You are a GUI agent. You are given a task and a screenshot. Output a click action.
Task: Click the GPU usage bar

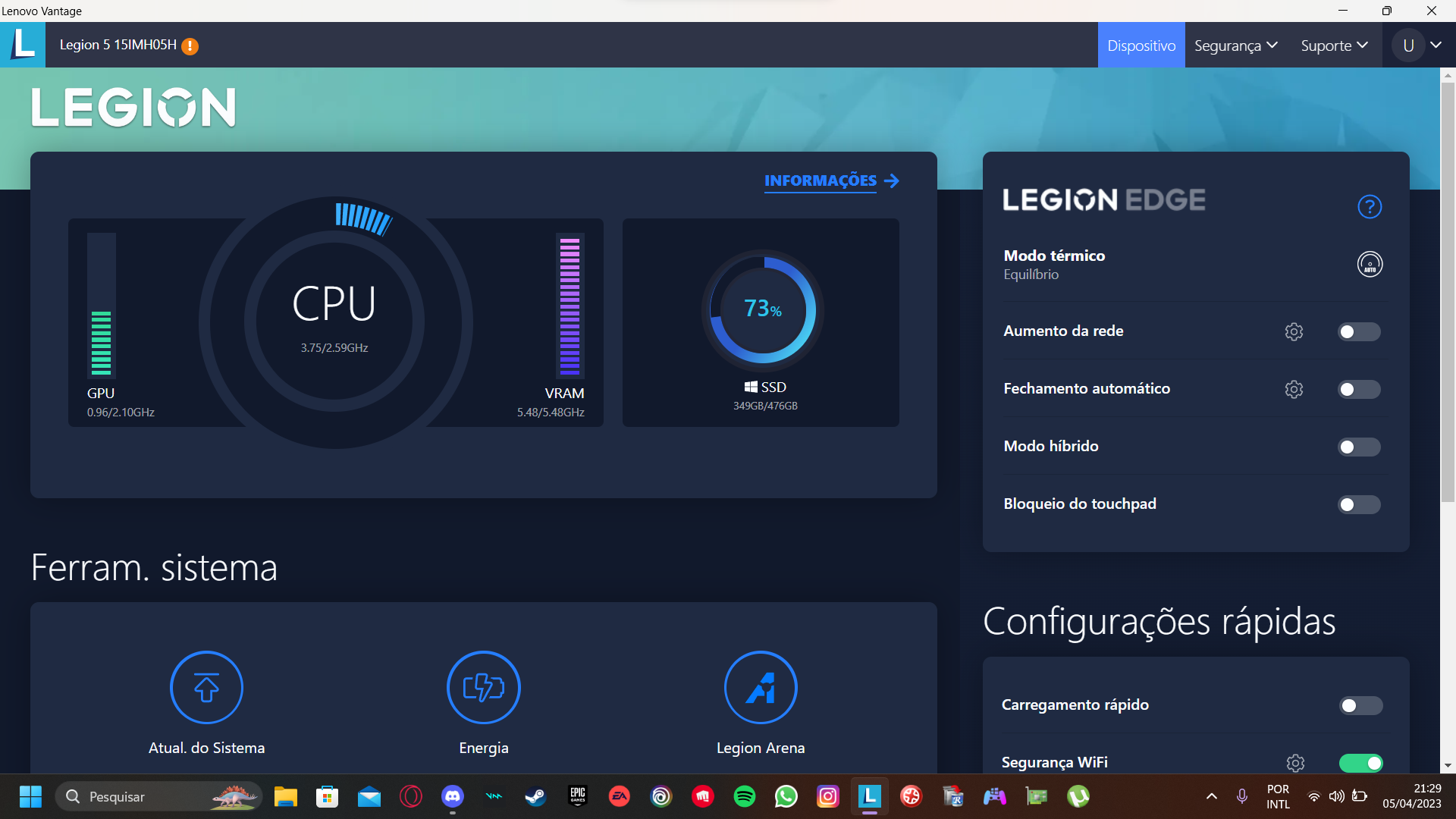click(x=101, y=305)
